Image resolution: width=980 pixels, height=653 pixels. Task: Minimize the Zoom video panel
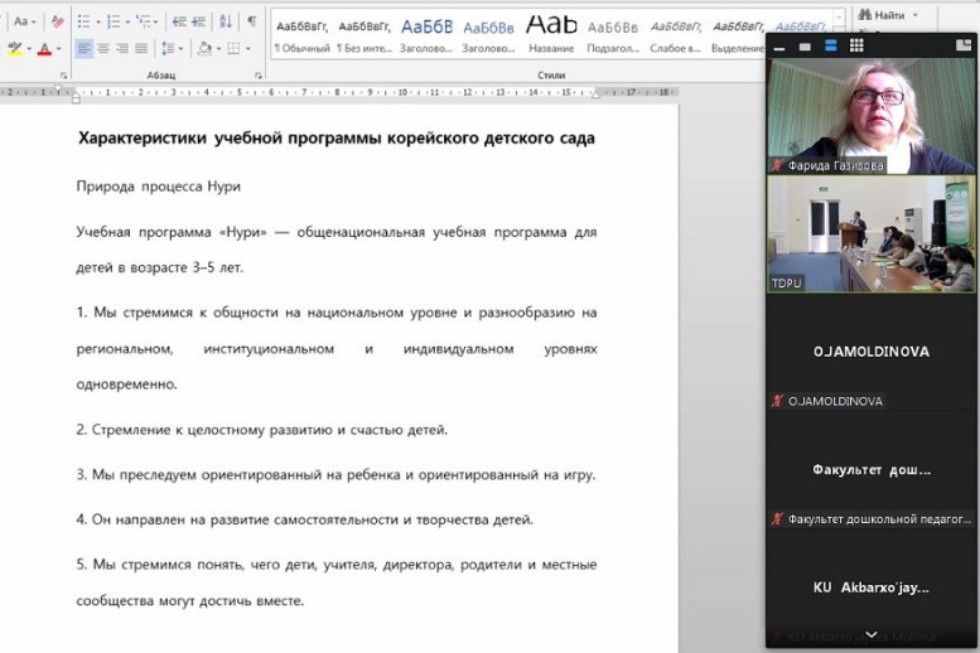coord(781,46)
